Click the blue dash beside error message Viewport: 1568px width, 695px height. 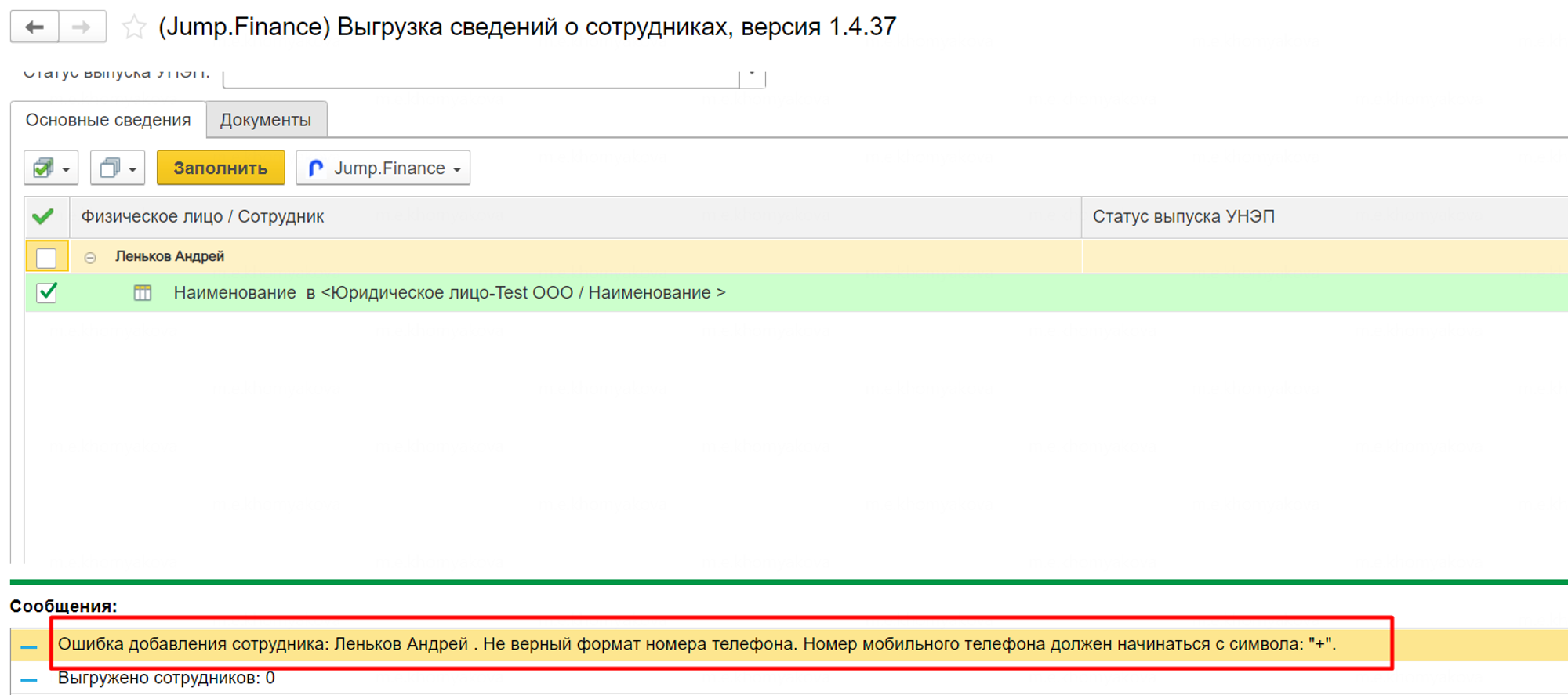(29, 646)
